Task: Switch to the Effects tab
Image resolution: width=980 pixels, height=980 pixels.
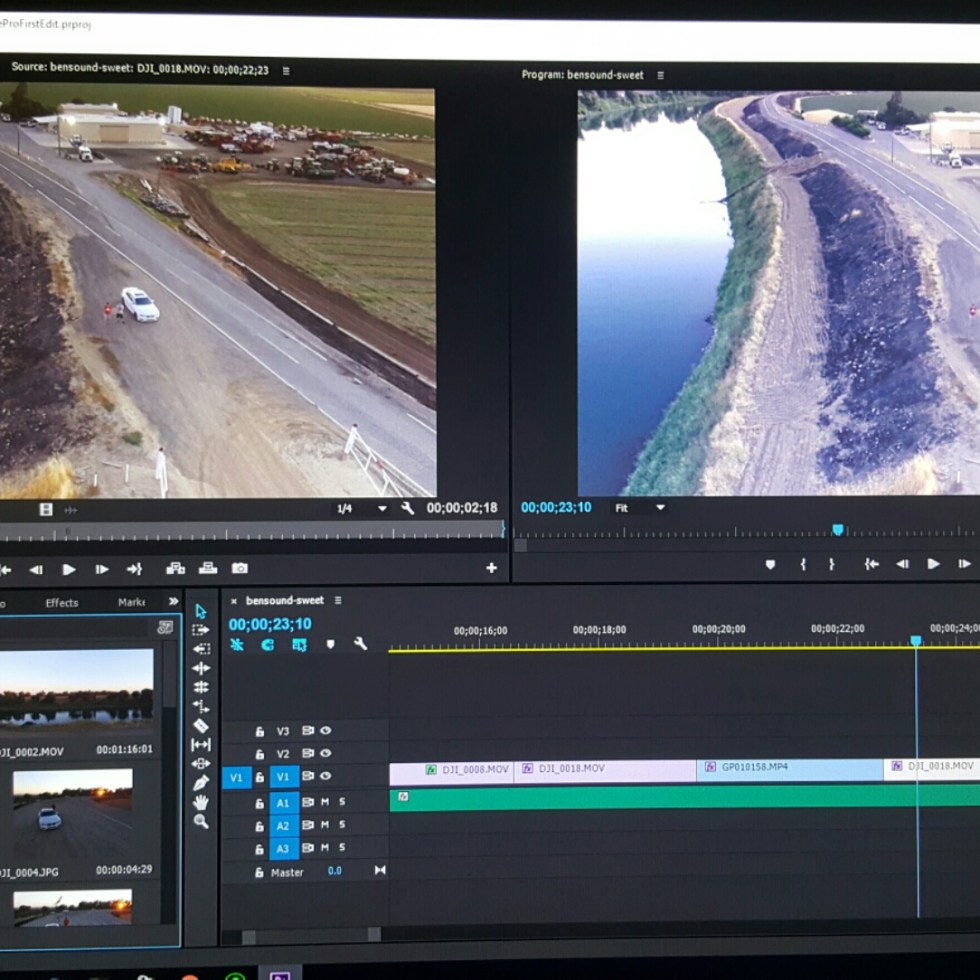Action: click(61, 603)
